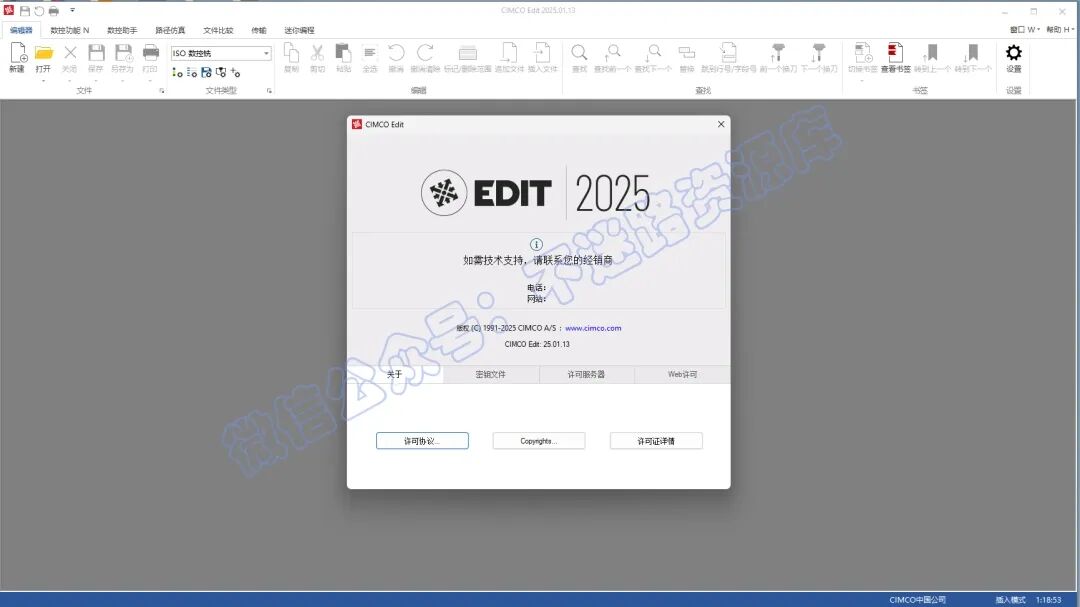The image size is (1080, 607).
Task: Click the 许可证详情 button
Action: pos(656,441)
